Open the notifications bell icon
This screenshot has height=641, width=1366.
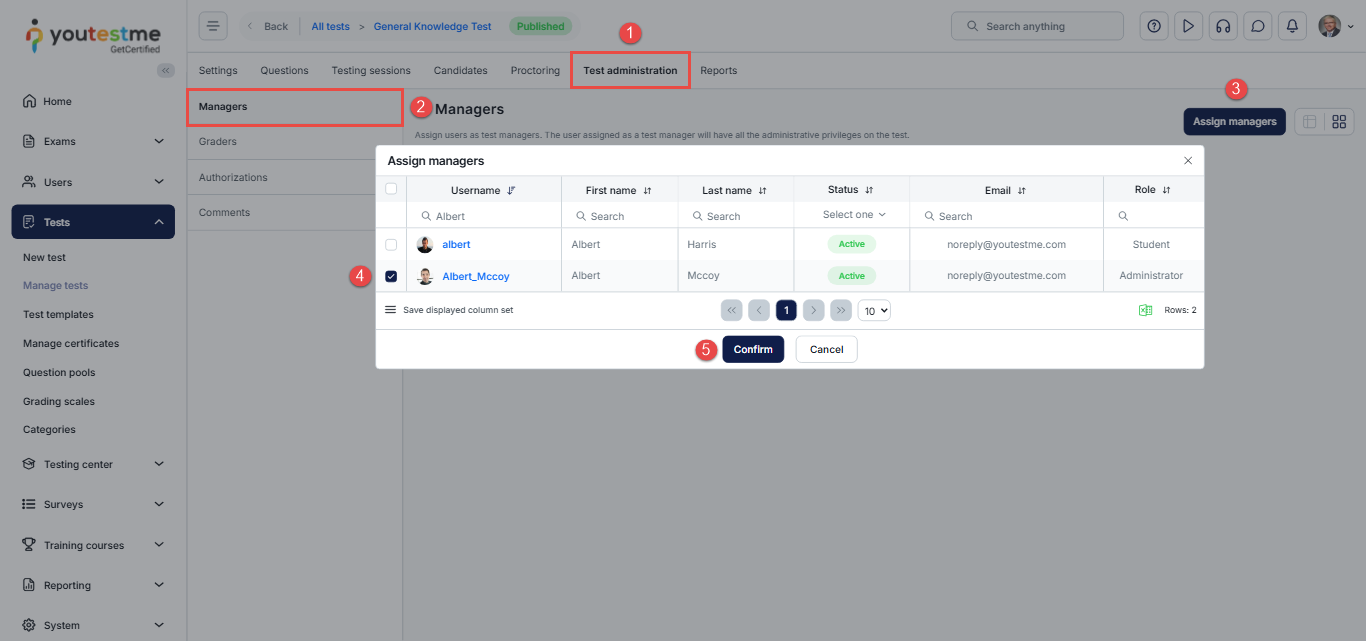1292,26
